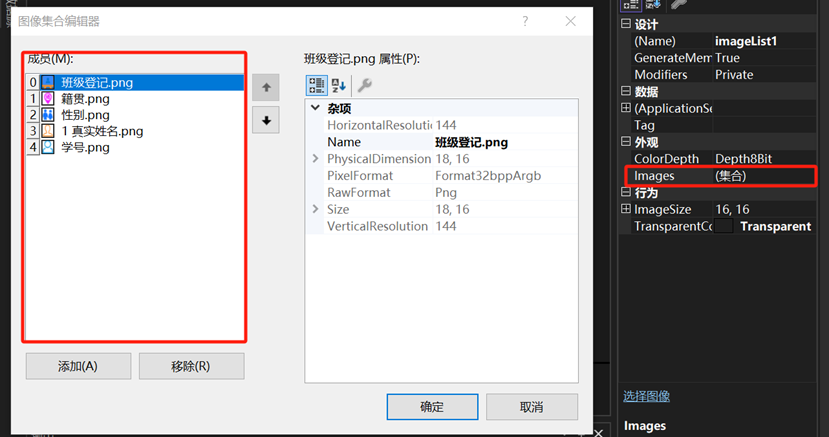829x437 pixels.
Task: Select the 性别.png image icon
Action: pyautogui.click(x=48, y=115)
